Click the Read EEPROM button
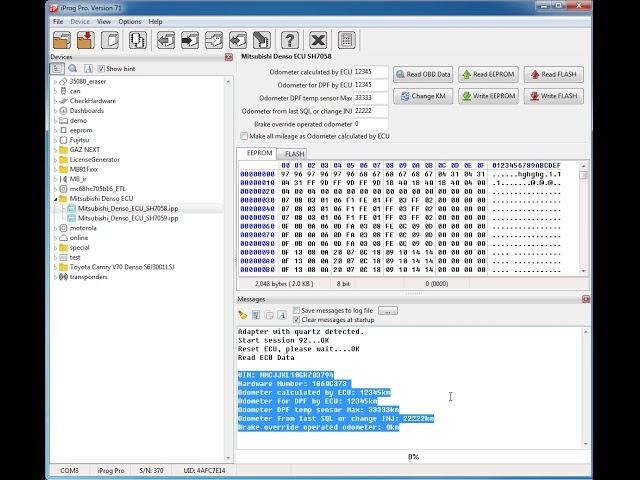This screenshot has width=640, height=480. [489, 74]
